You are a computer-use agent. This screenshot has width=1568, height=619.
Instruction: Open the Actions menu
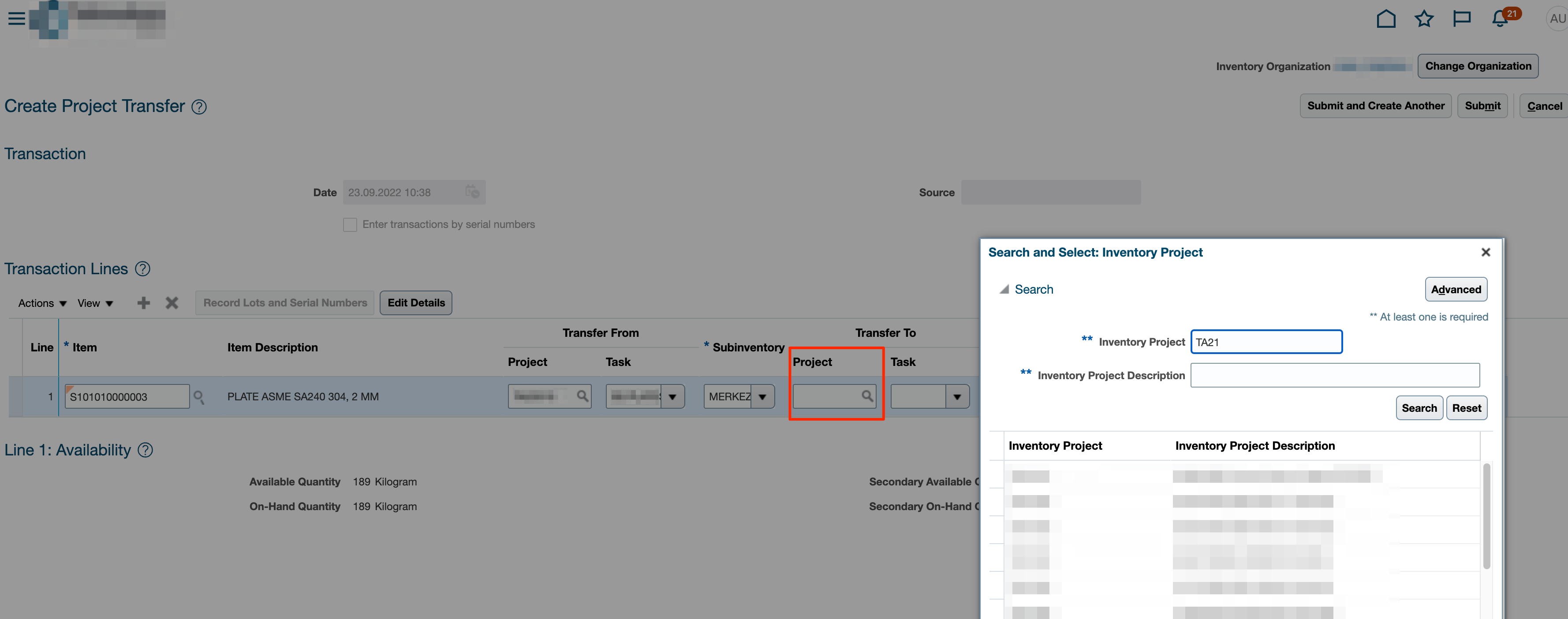[x=41, y=302]
